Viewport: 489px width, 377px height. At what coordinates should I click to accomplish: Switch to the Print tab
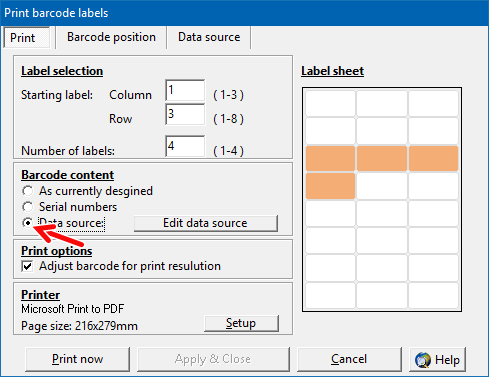click(x=27, y=37)
